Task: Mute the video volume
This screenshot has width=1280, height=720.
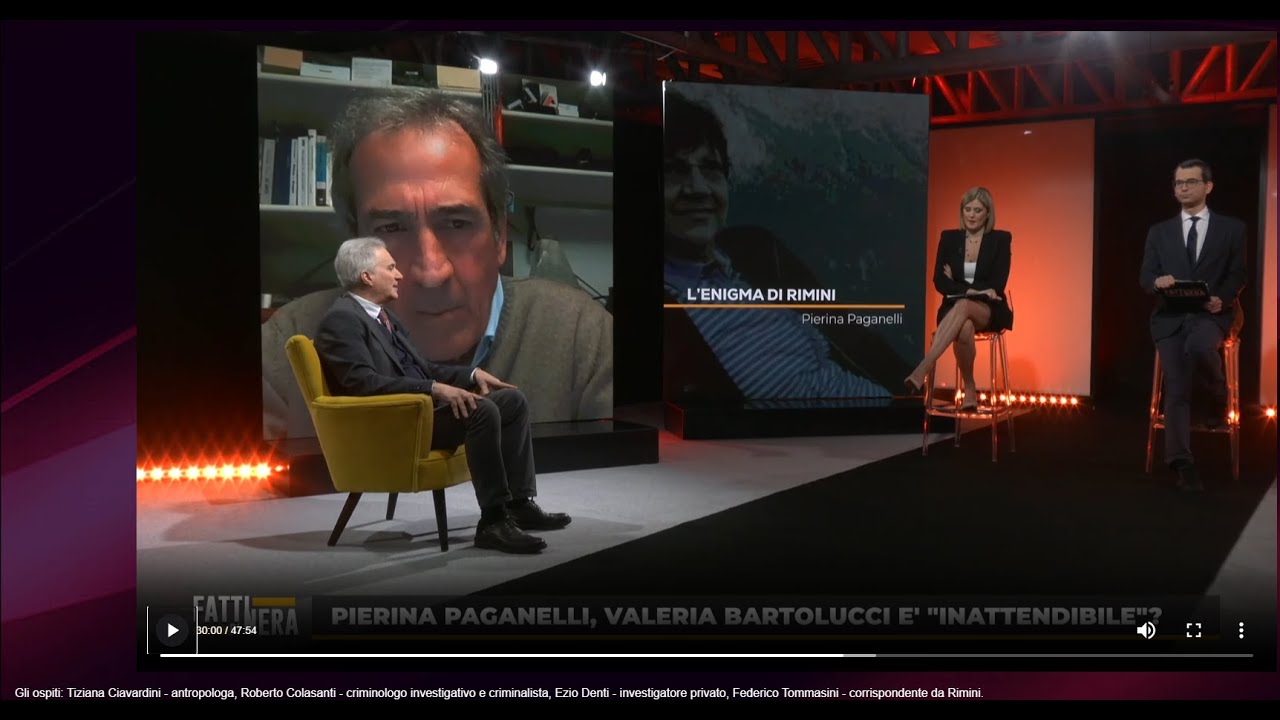Action: click(1146, 630)
